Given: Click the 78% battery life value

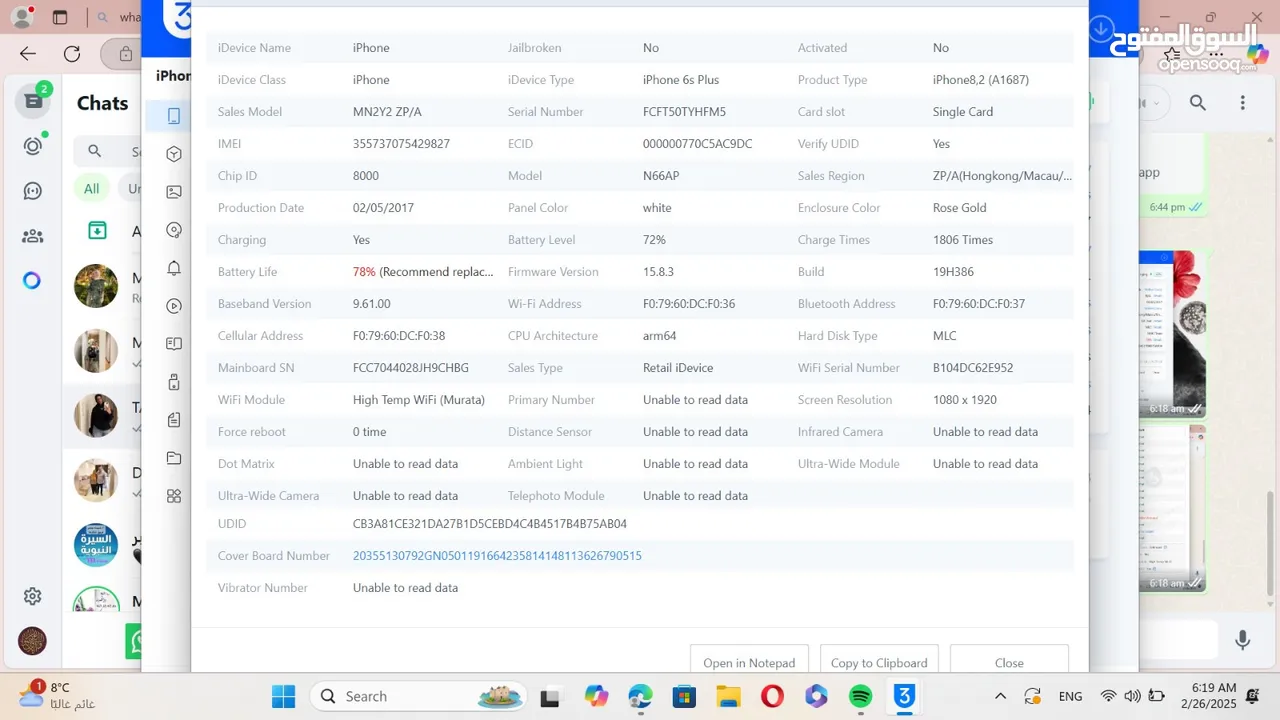Looking at the screenshot, I should click(364, 272).
